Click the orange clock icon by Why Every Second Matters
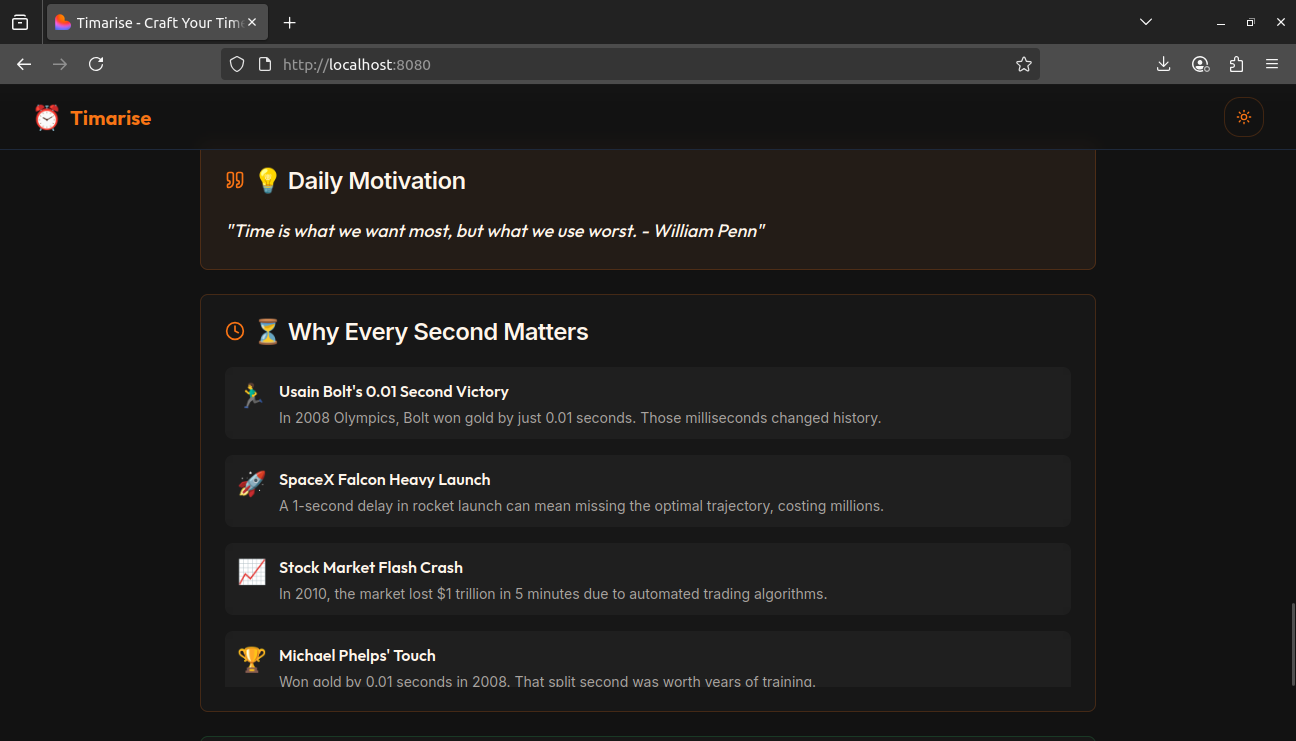This screenshot has height=741, width=1296. [235, 331]
